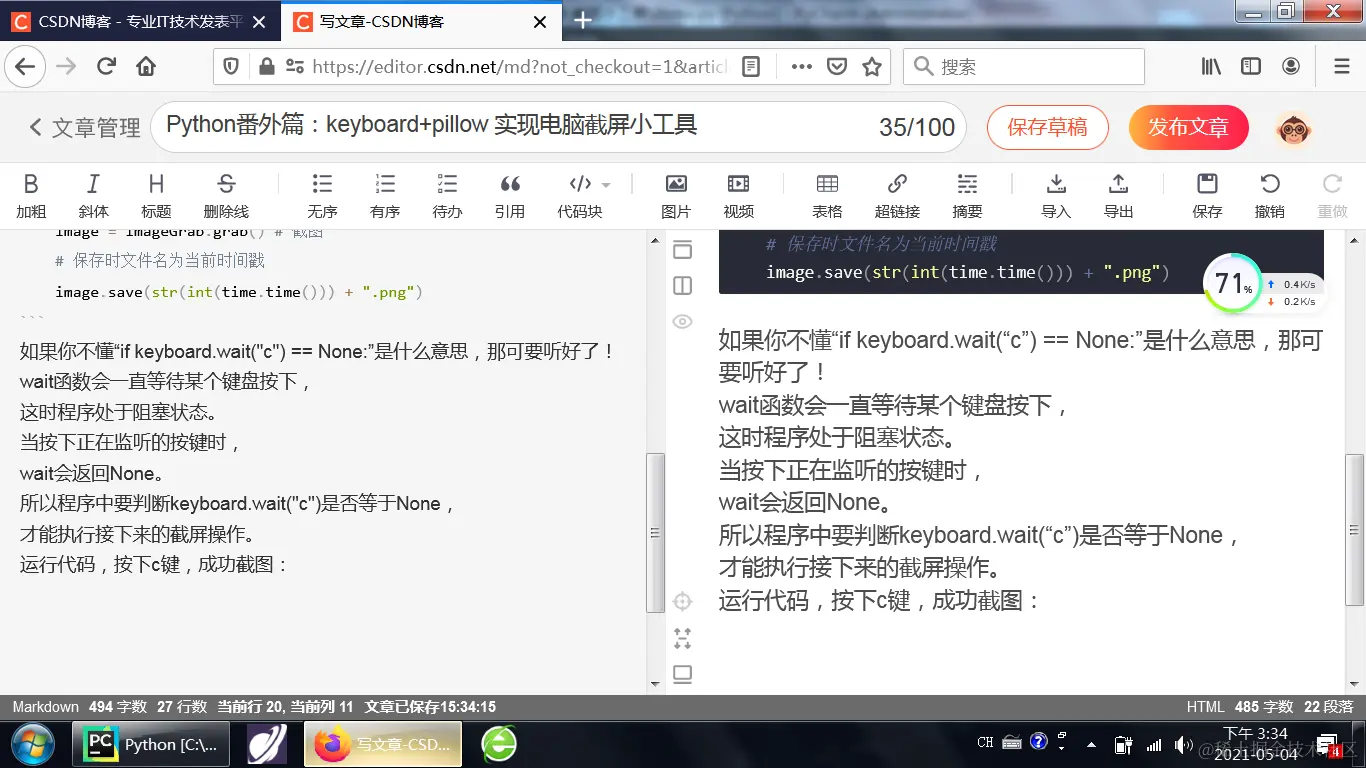Click the 搜索 search field
Screen dimensions: 1366x768
click(1025, 67)
